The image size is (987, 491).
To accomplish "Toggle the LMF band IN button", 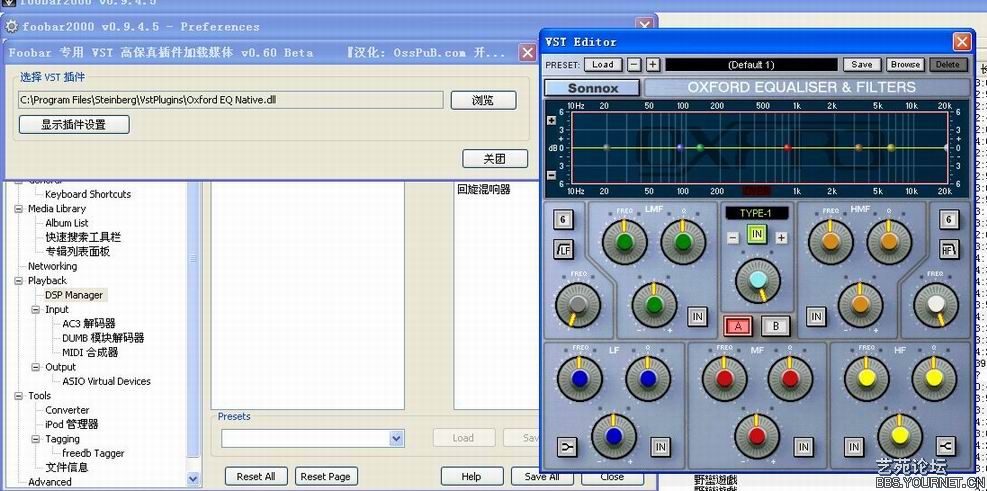I will [x=697, y=316].
